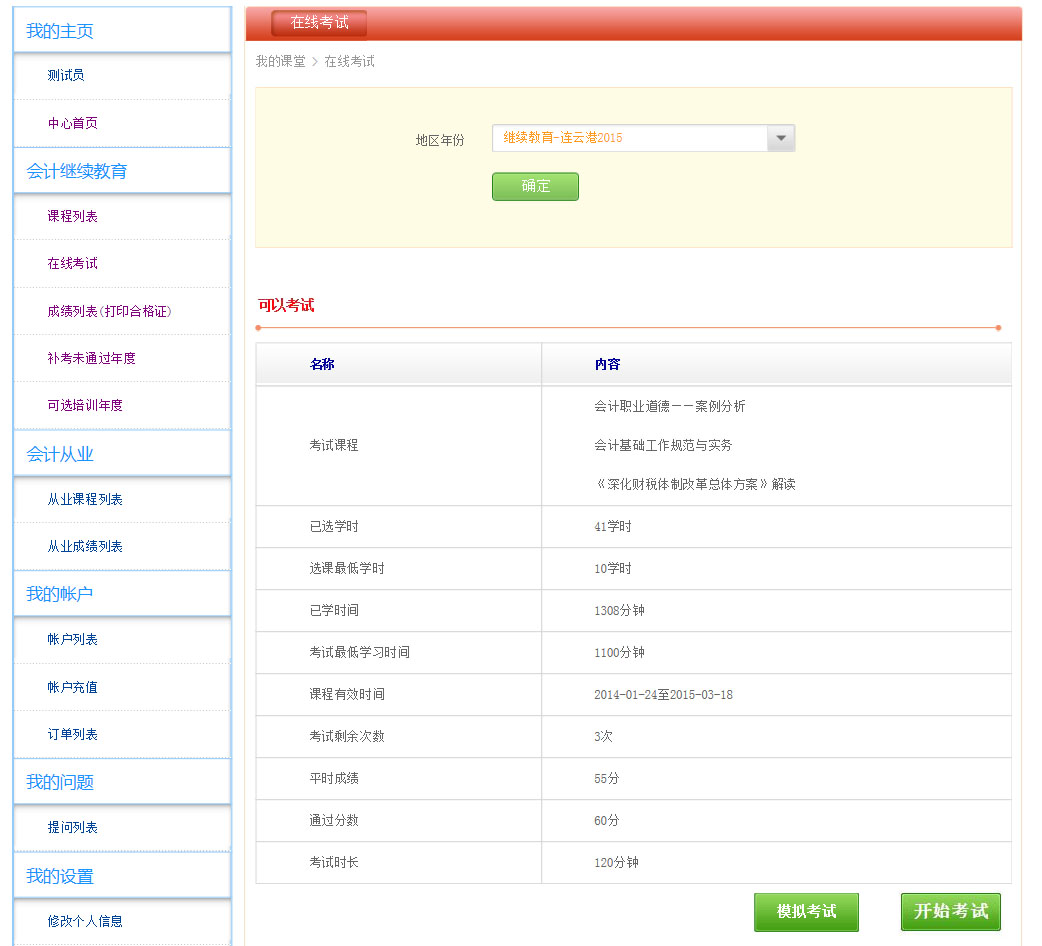Click 修改个人信息 in sidebar
The width and height of the screenshot is (1042, 946).
point(85,922)
